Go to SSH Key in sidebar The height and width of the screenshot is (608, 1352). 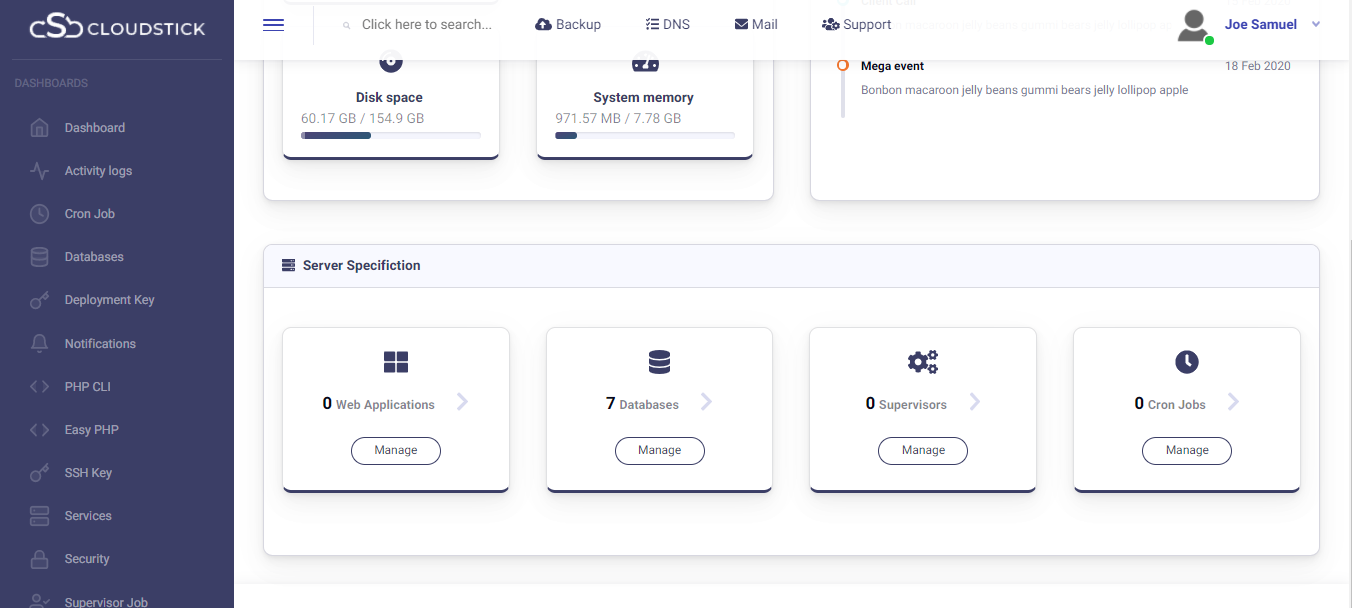click(88, 473)
